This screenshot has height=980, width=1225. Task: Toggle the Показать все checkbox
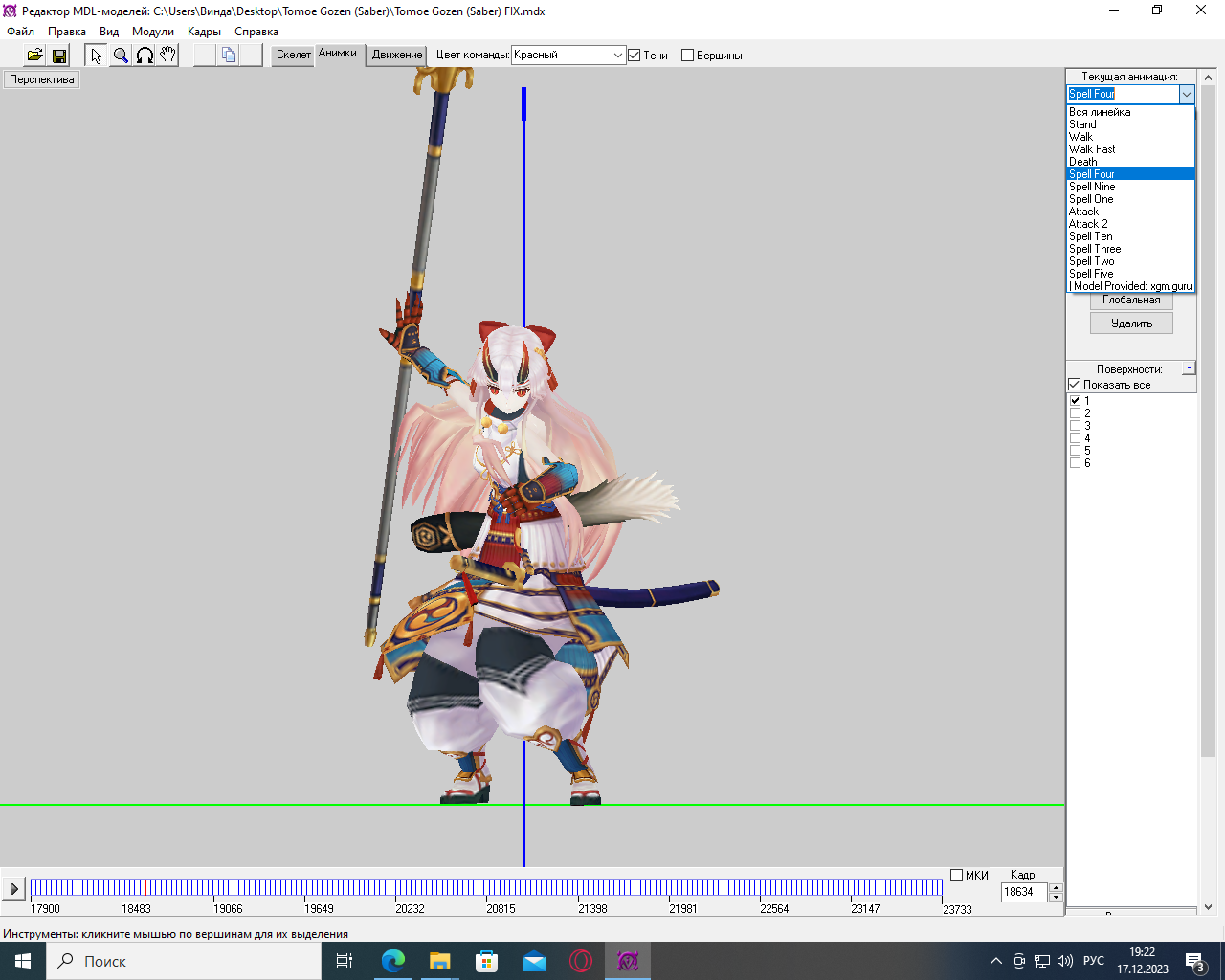[x=1075, y=385]
